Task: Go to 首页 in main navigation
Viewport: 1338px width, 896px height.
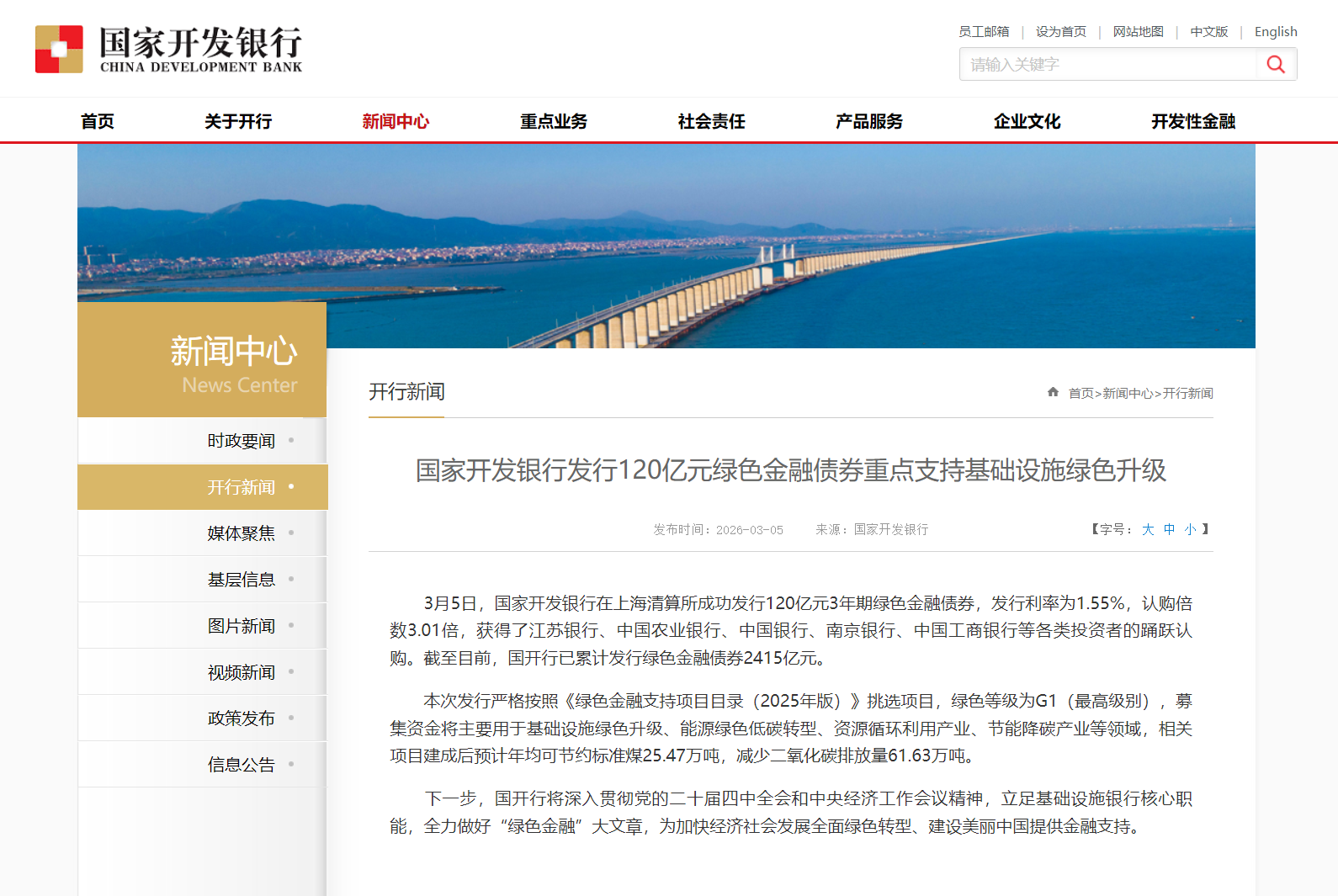Action: 98,121
